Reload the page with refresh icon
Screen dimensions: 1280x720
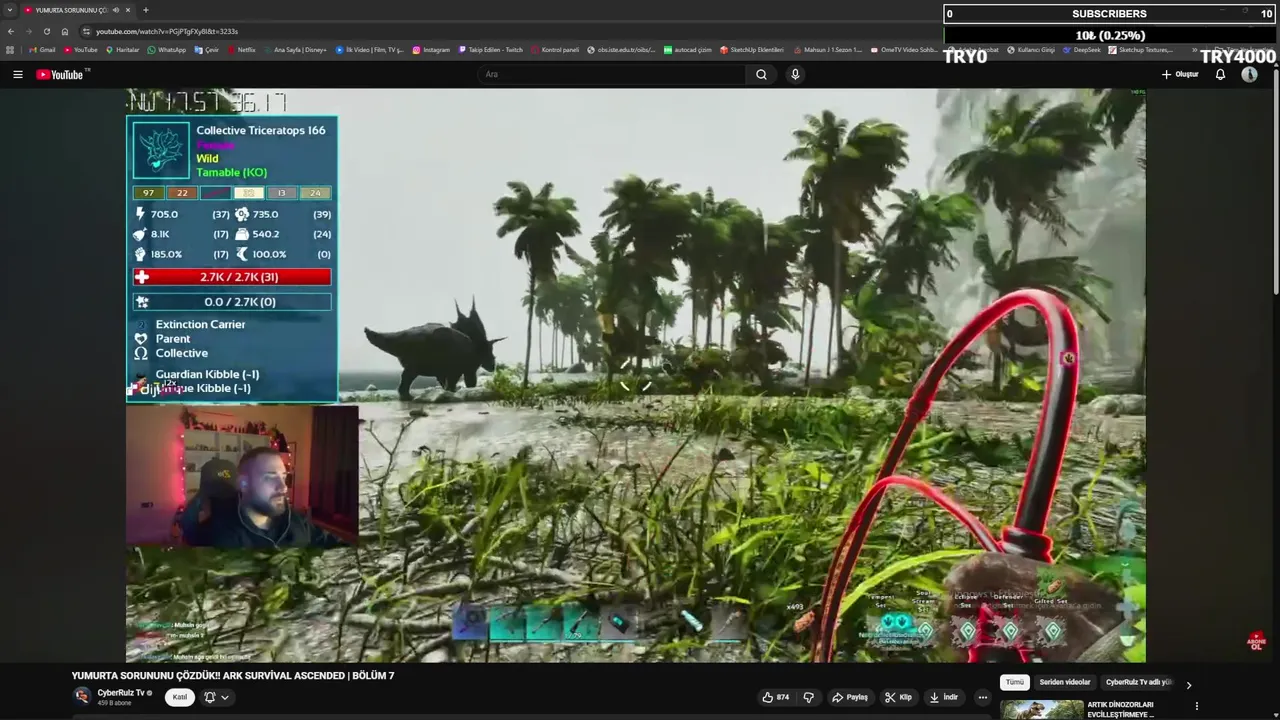click(46, 31)
